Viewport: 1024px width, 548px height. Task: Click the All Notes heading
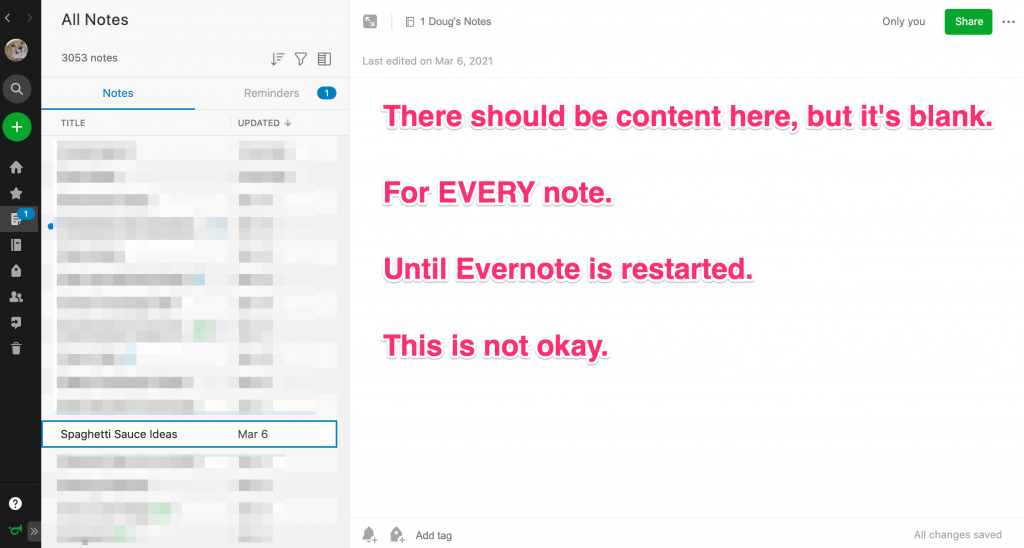coord(95,20)
